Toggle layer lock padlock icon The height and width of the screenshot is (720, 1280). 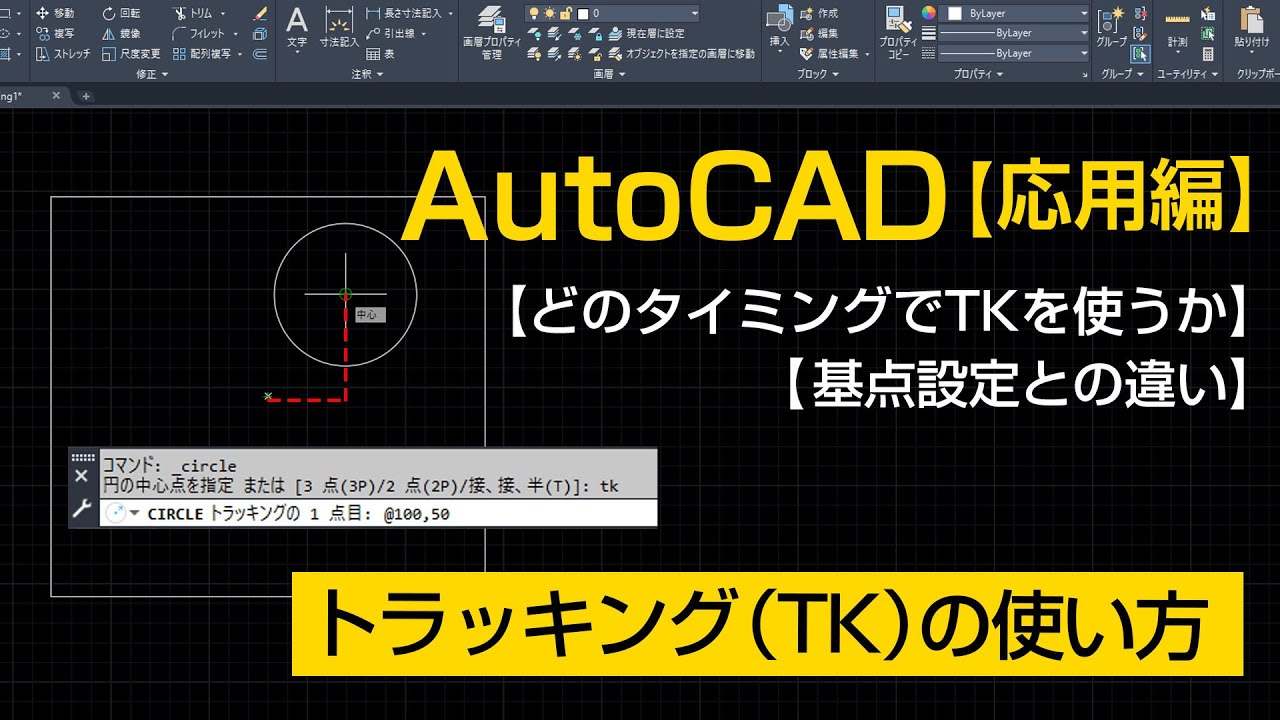(x=564, y=13)
